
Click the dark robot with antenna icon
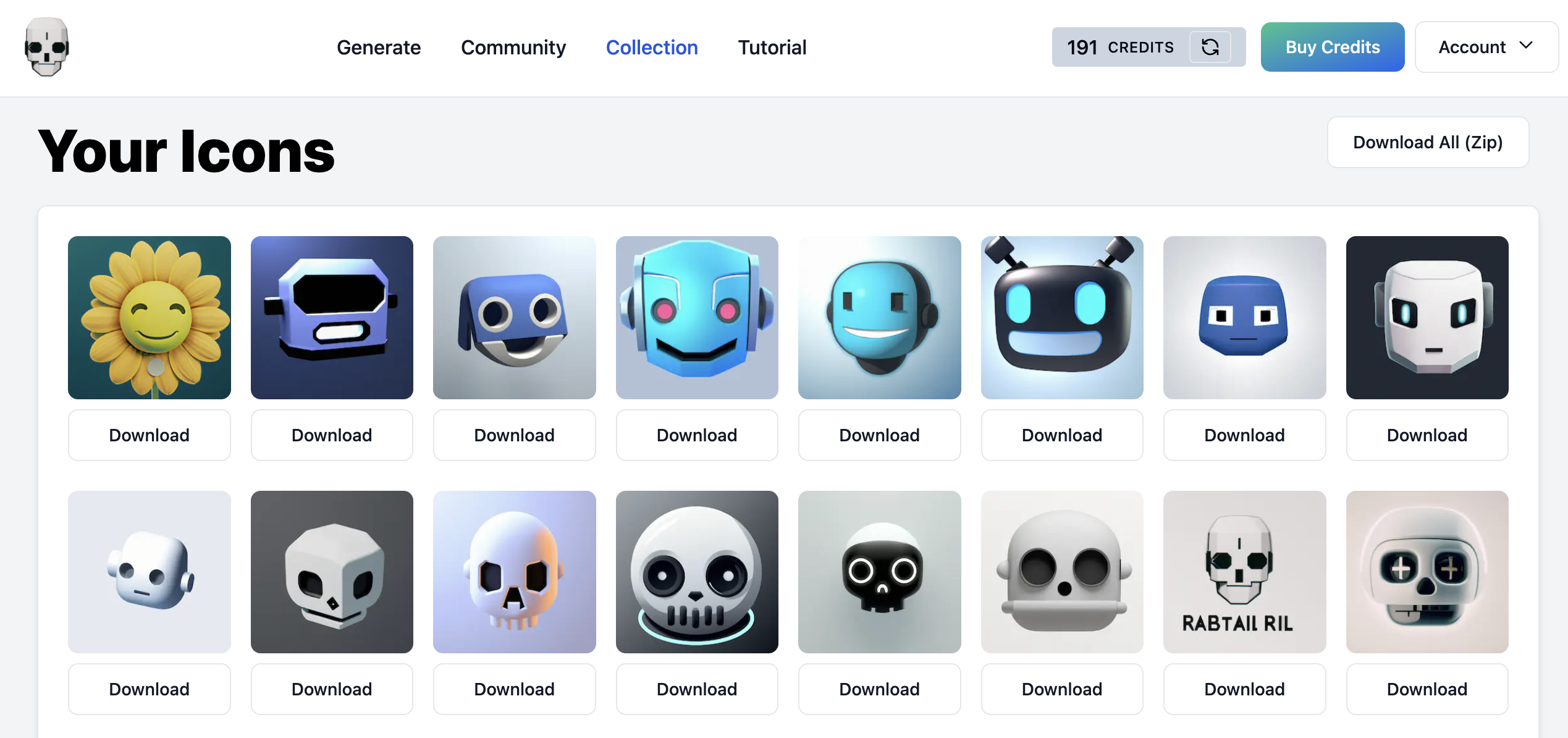1062,317
